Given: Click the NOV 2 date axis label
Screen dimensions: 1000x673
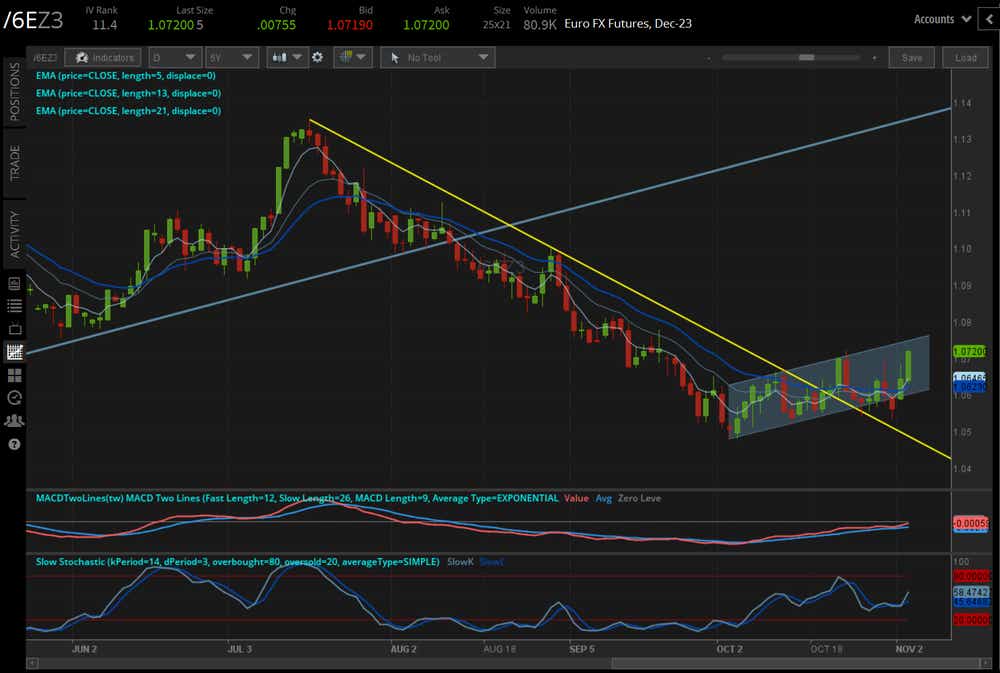Looking at the screenshot, I should pos(909,649).
